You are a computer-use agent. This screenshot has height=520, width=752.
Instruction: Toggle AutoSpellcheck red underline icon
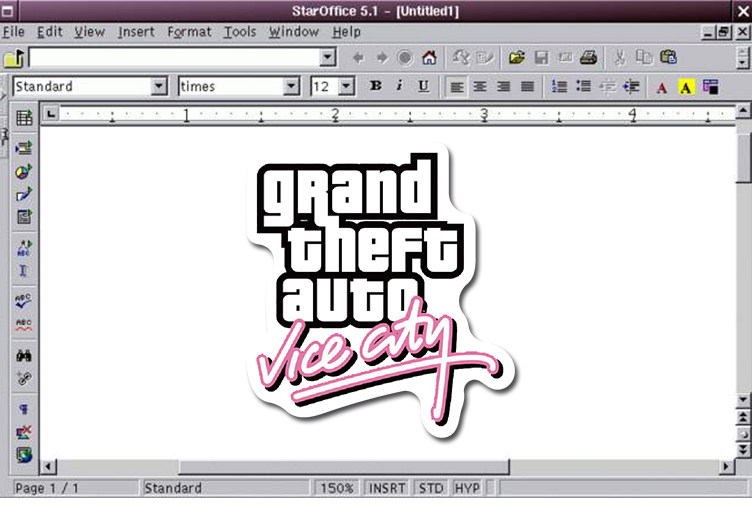pyautogui.click(x=24, y=324)
